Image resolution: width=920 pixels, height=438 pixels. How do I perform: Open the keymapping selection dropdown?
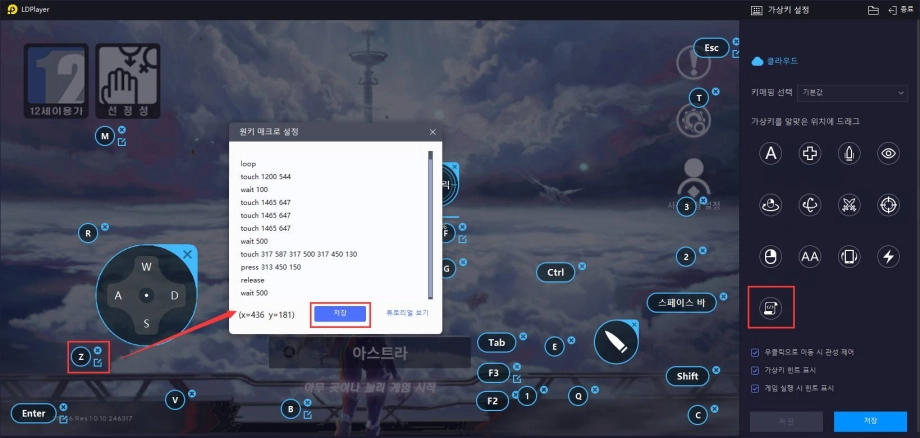coord(852,92)
